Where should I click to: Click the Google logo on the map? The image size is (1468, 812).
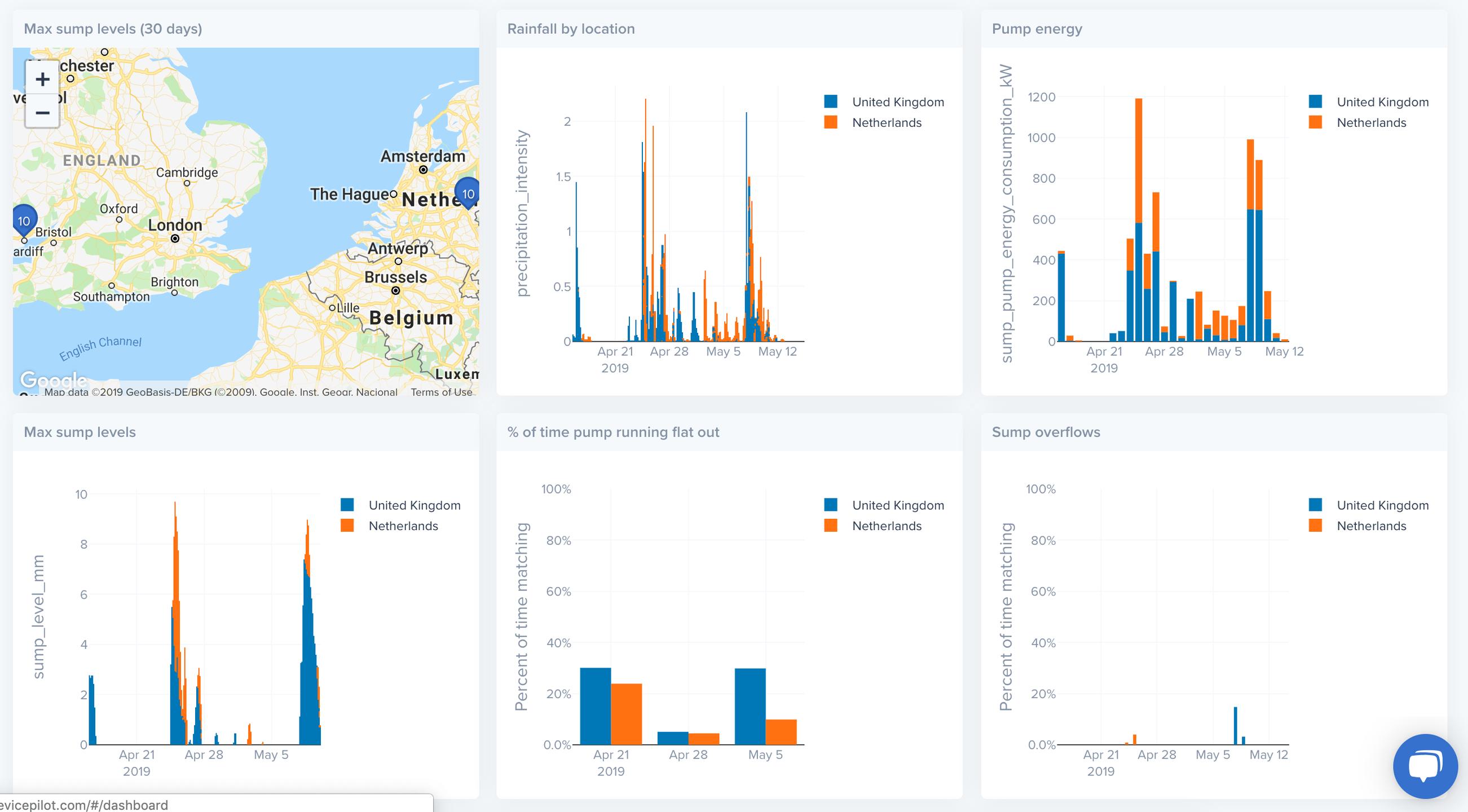pyautogui.click(x=53, y=379)
